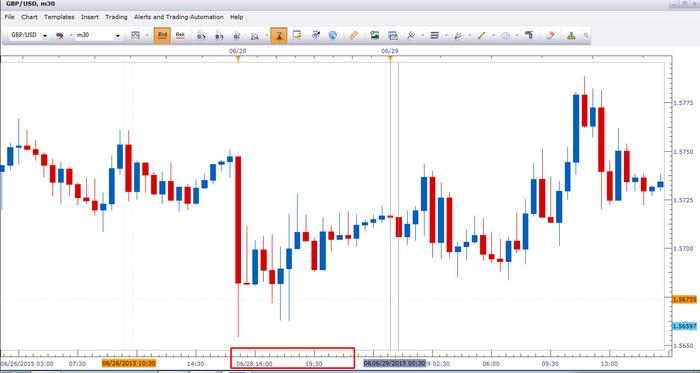Click the chart type icon
Viewport: 700px width, 373px height.
pyautogui.click(x=135, y=35)
